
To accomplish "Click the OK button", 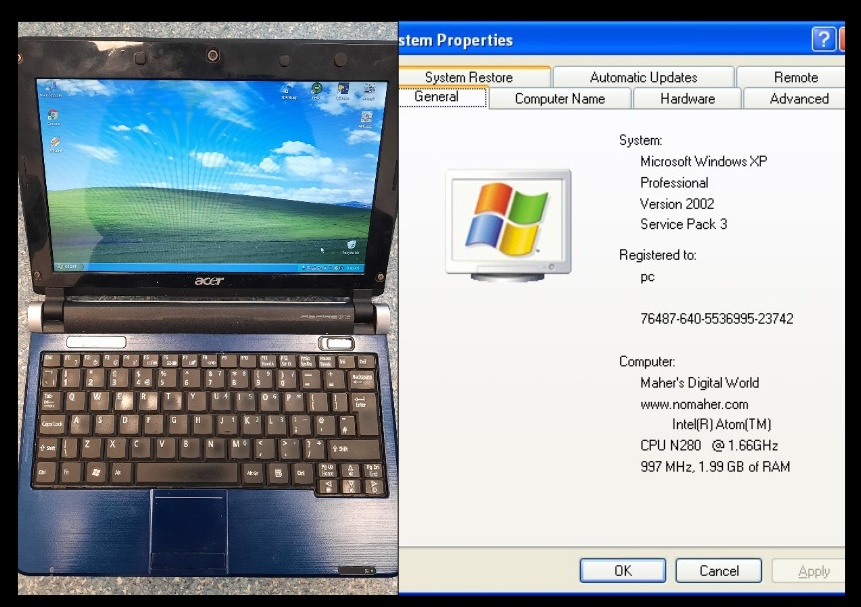I will 623,571.
